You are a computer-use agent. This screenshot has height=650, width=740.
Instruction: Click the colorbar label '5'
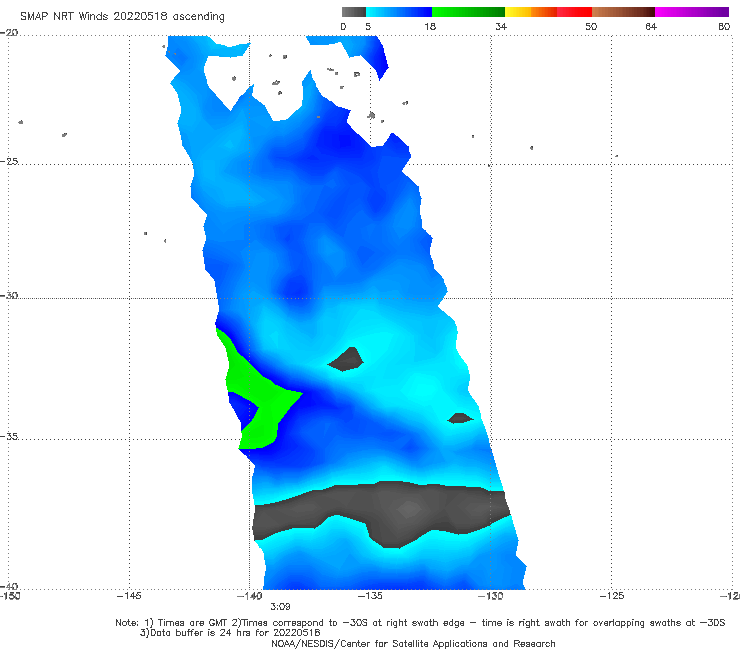[x=368, y=26]
